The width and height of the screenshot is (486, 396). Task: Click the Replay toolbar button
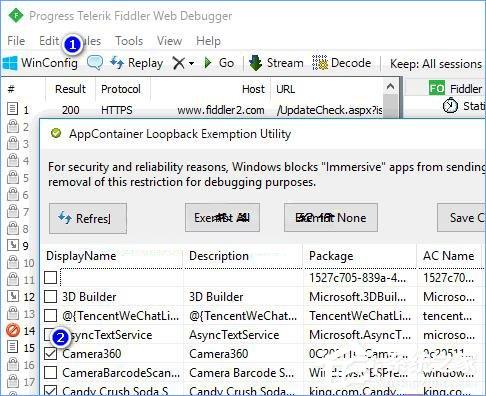pyautogui.click(x=137, y=63)
